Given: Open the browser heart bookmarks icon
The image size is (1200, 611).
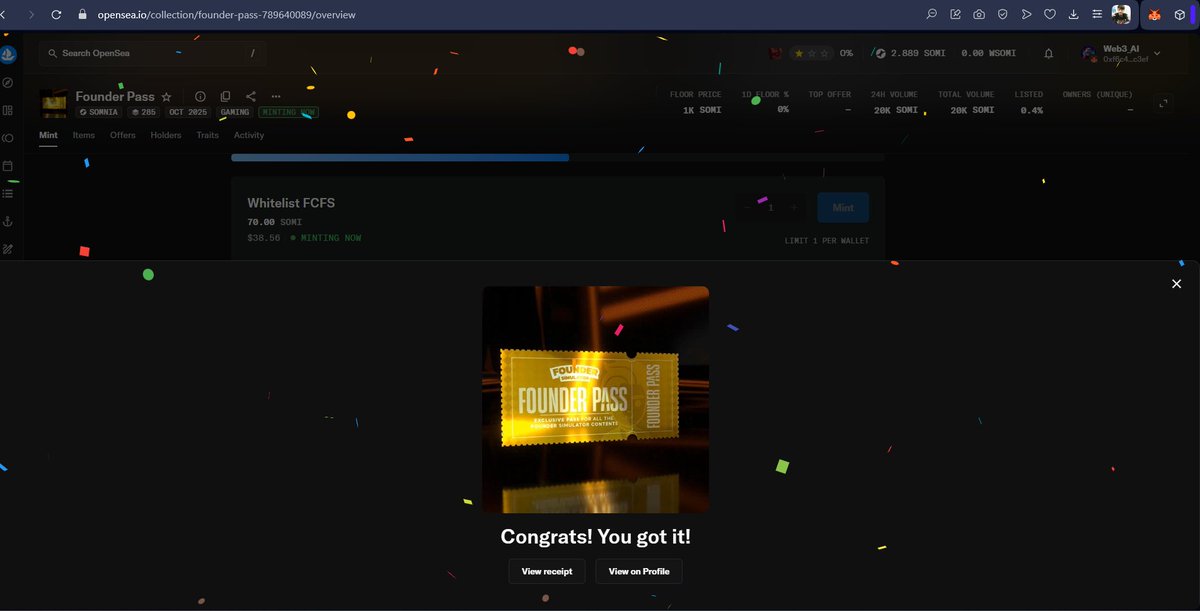Looking at the screenshot, I should click(x=1050, y=14).
